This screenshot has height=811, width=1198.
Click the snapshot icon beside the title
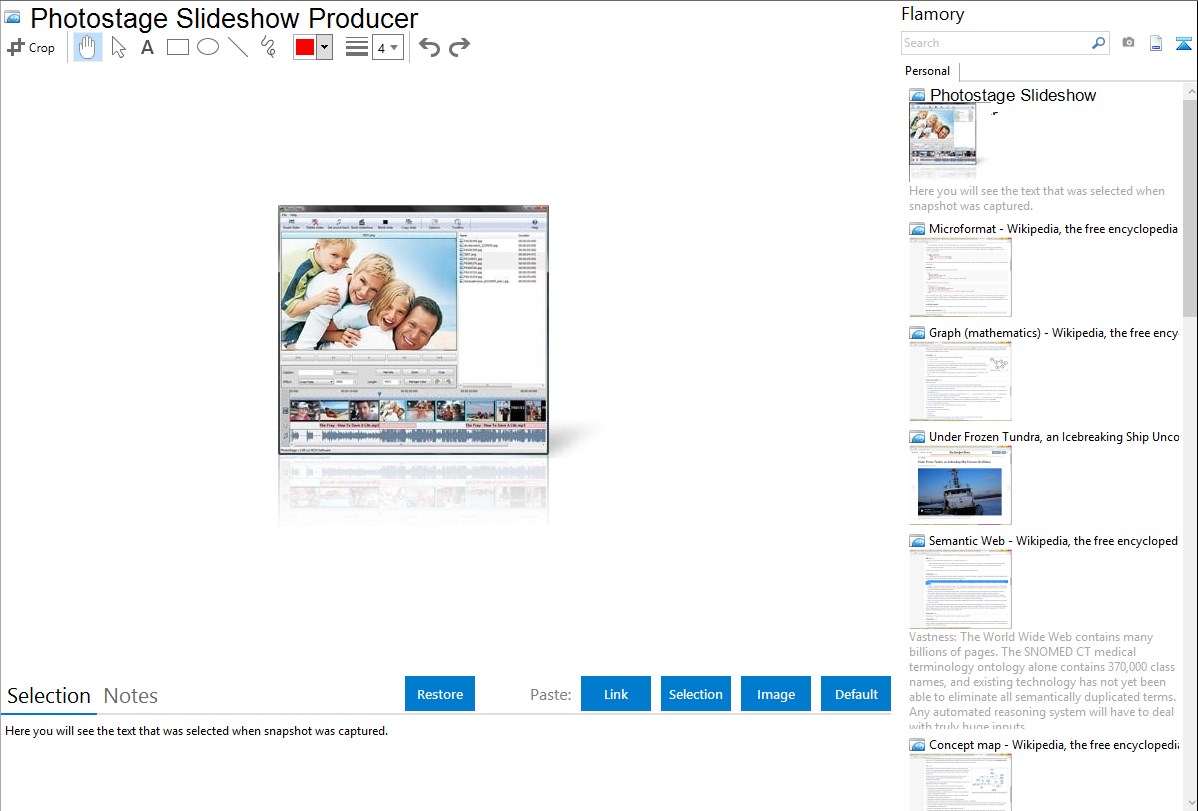(x=12, y=17)
